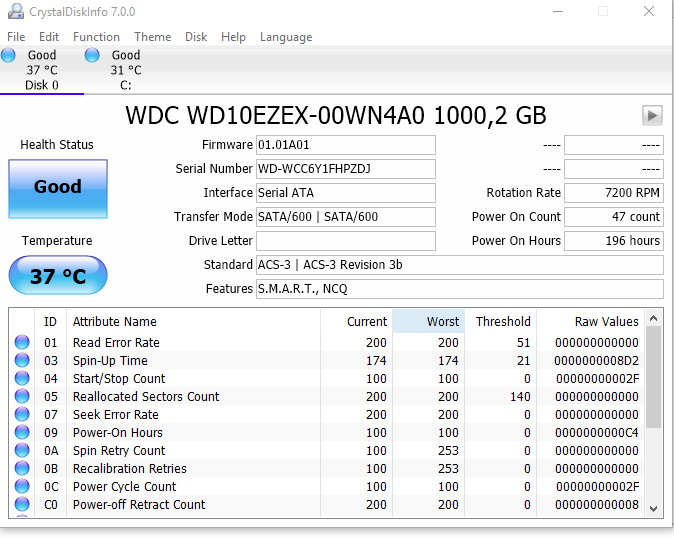This screenshot has width=674, height=538.
Task: Open the Help menu
Action: tap(233, 37)
